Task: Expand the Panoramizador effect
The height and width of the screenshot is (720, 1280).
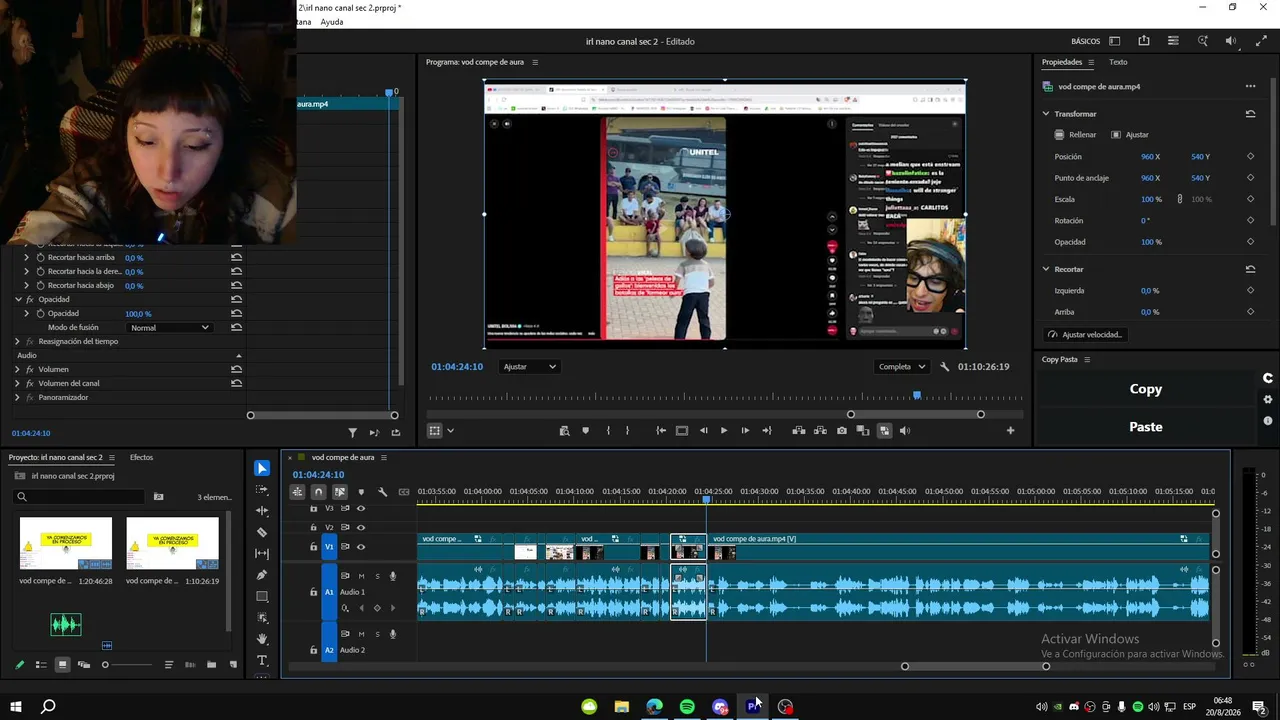Action: (17, 398)
